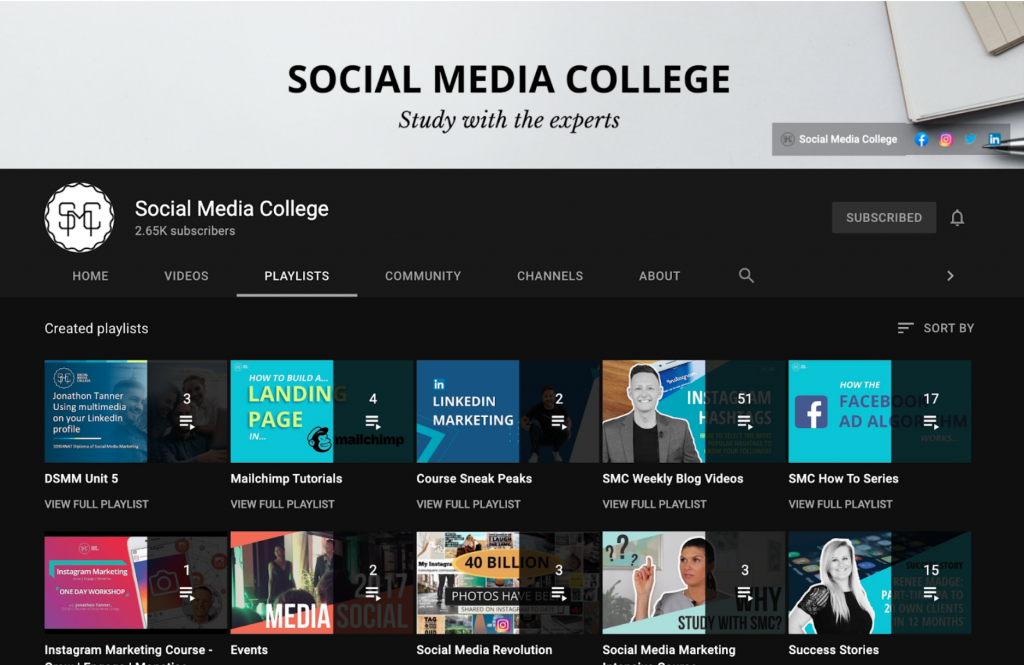Click playlist queue icon on Course Sneak Peaks
This screenshot has height=665, width=1024.
point(559,423)
